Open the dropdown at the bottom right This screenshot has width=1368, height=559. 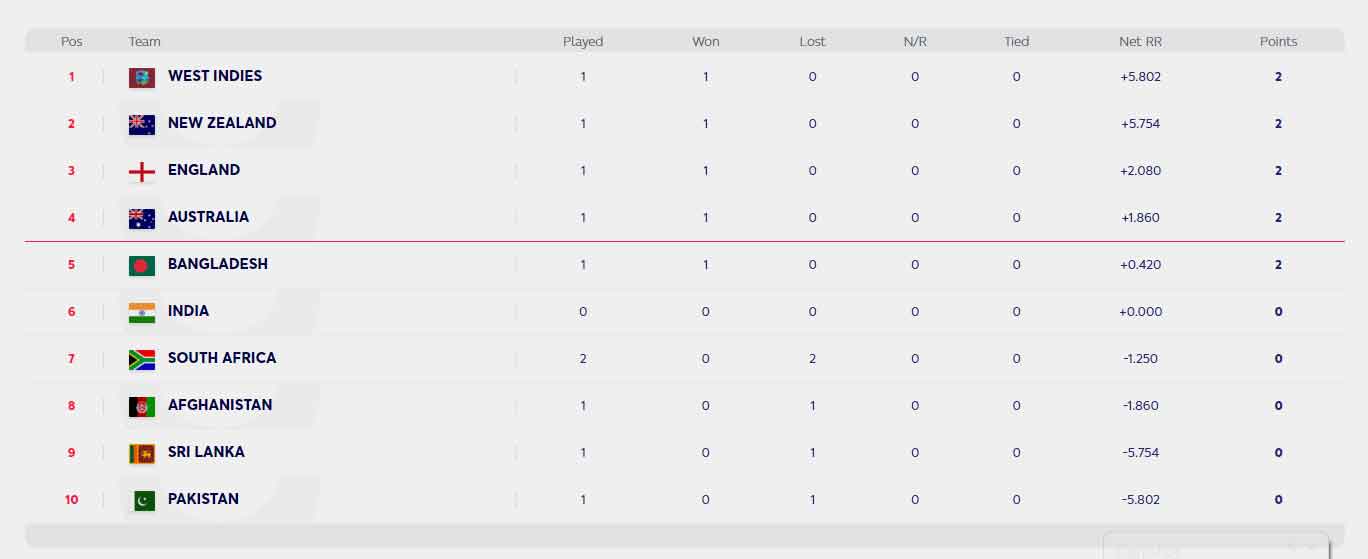pyautogui.click(x=1216, y=548)
